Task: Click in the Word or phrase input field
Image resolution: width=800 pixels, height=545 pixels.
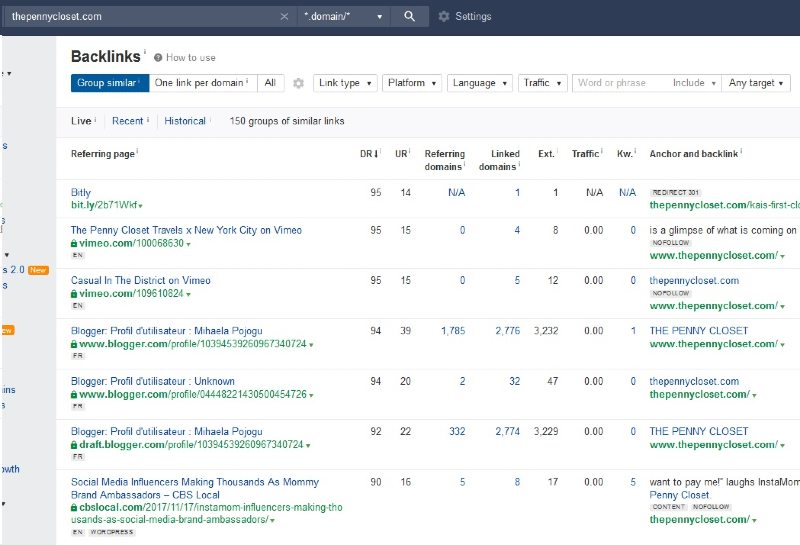Action: coord(620,83)
